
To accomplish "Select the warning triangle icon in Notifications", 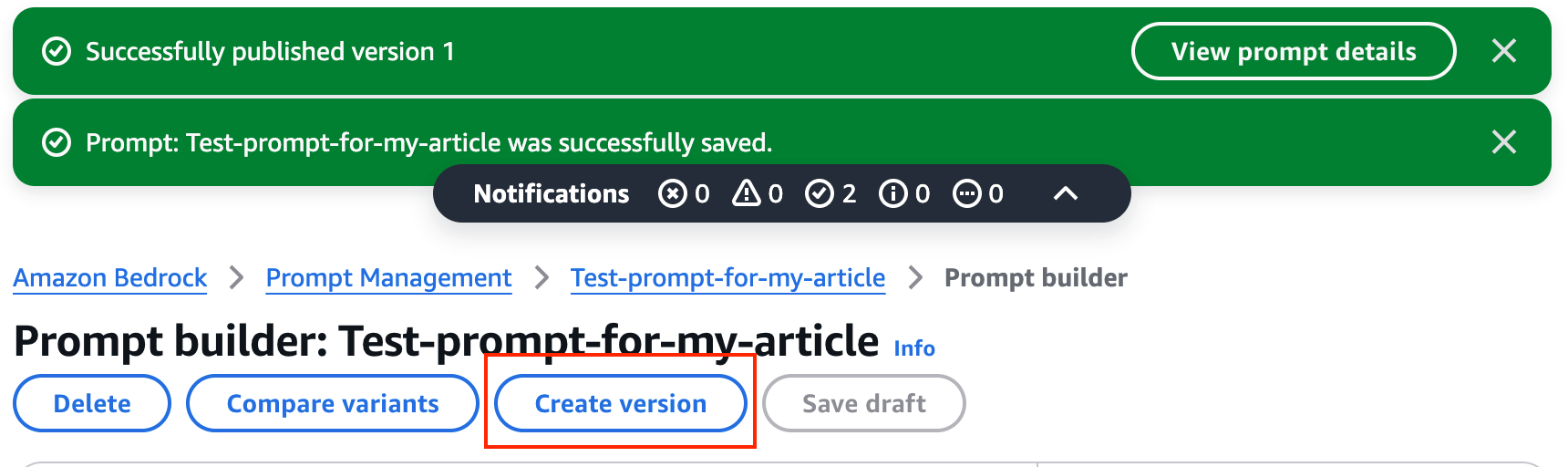I will tap(747, 192).
